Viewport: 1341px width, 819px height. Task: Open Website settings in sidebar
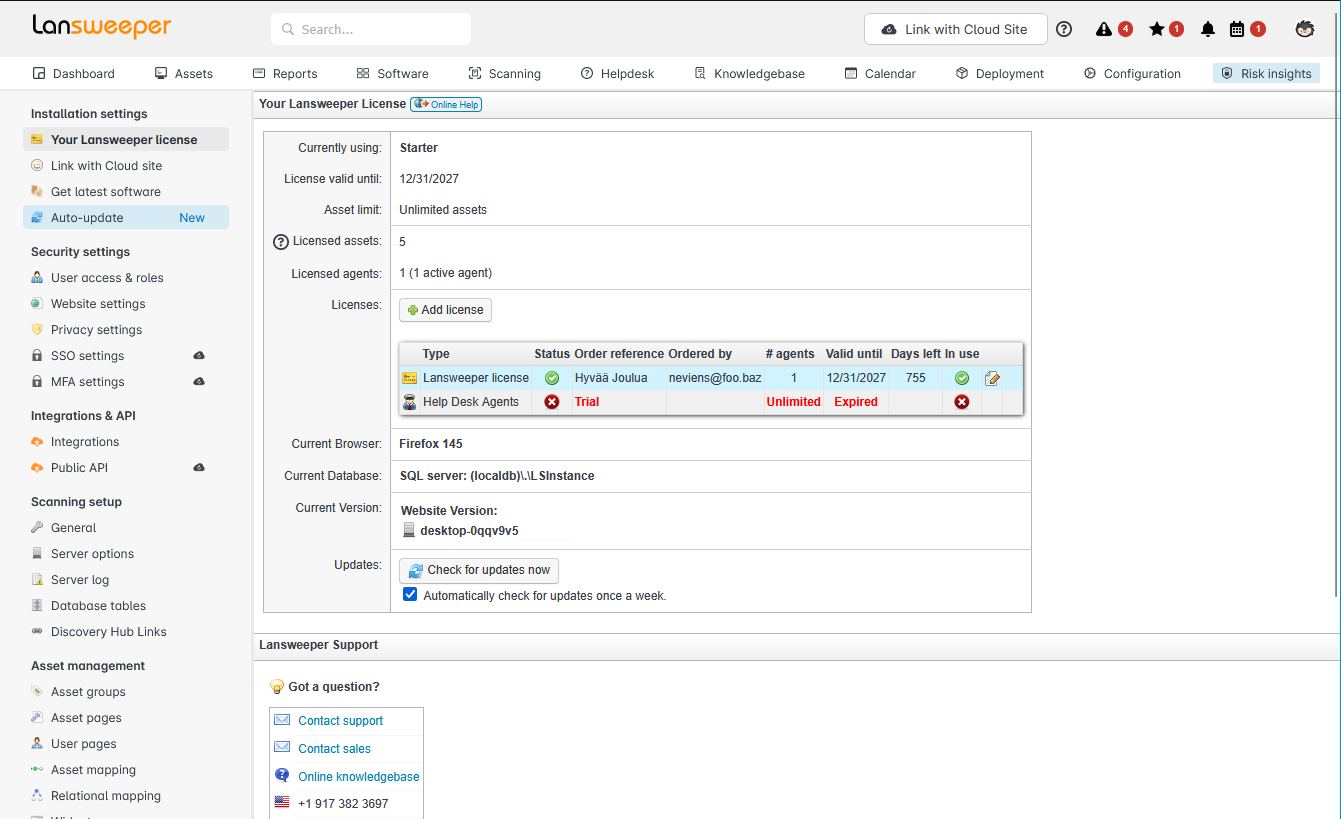pyautogui.click(x=126, y=304)
